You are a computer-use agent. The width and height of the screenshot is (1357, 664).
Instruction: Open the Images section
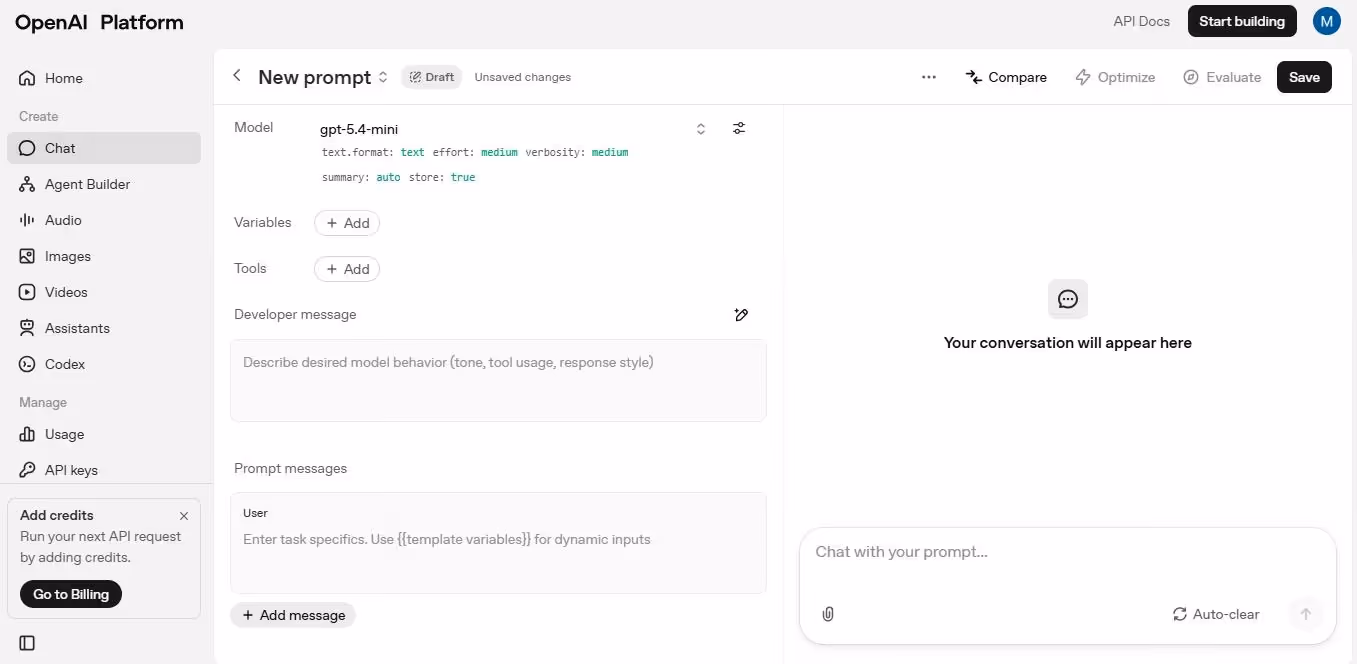coord(104,256)
